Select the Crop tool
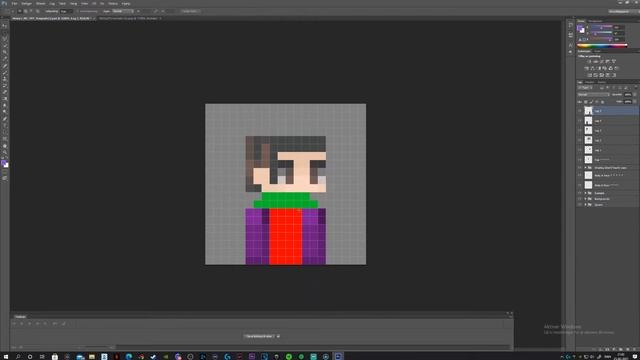This screenshot has width=640, height=360. (x=5, y=52)
